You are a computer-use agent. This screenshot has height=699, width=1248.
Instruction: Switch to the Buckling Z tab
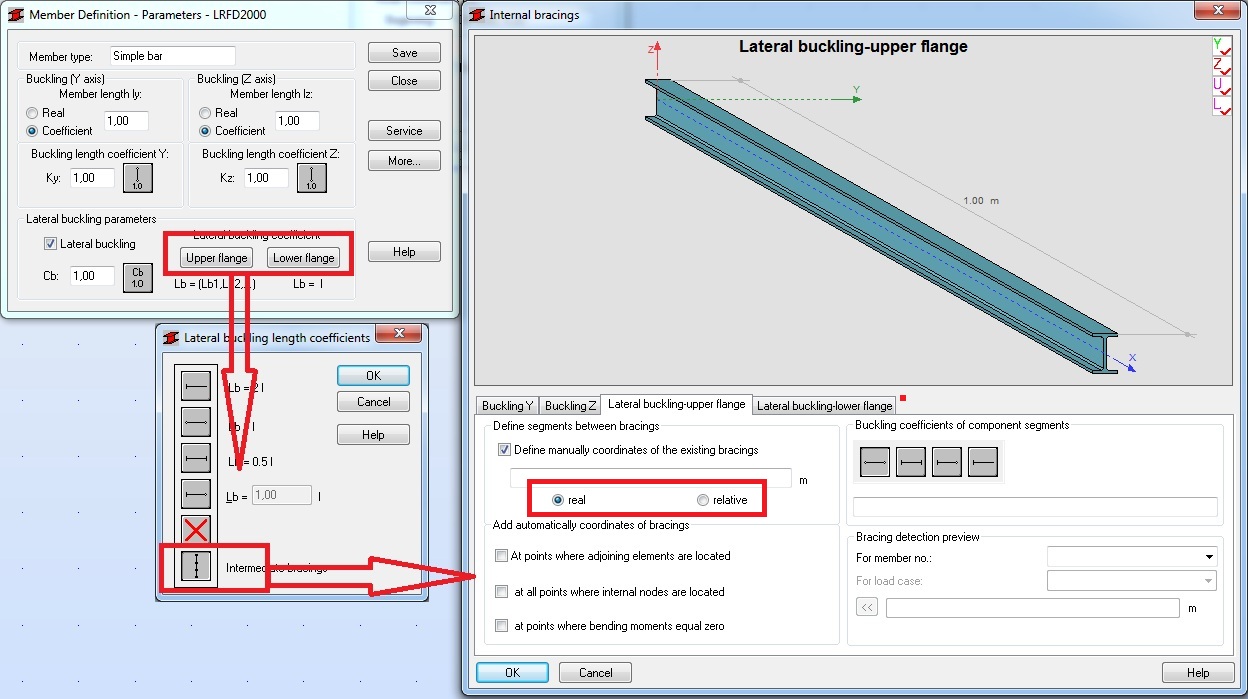[x=569, y=406]
